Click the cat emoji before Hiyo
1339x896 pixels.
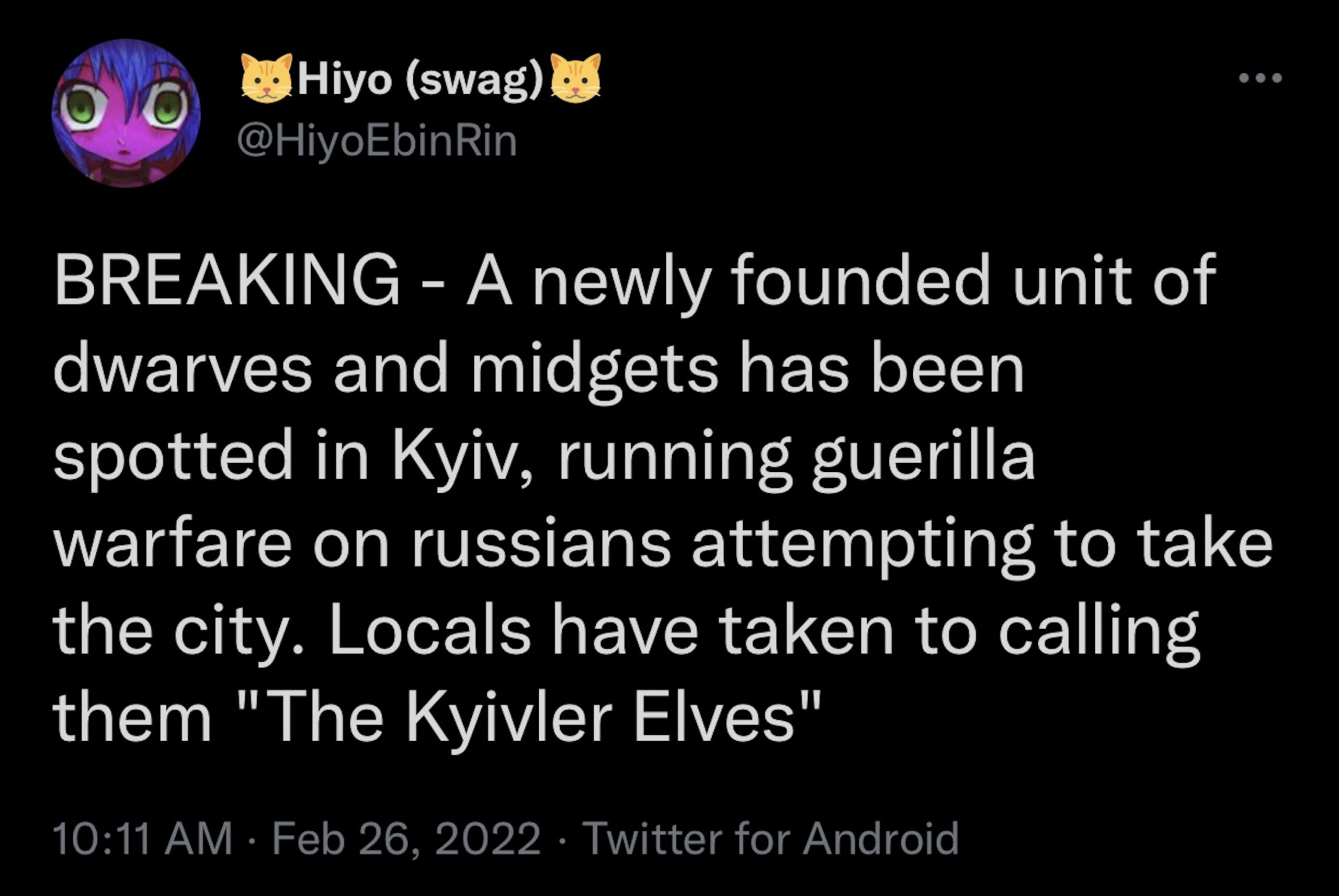point(266,78)
